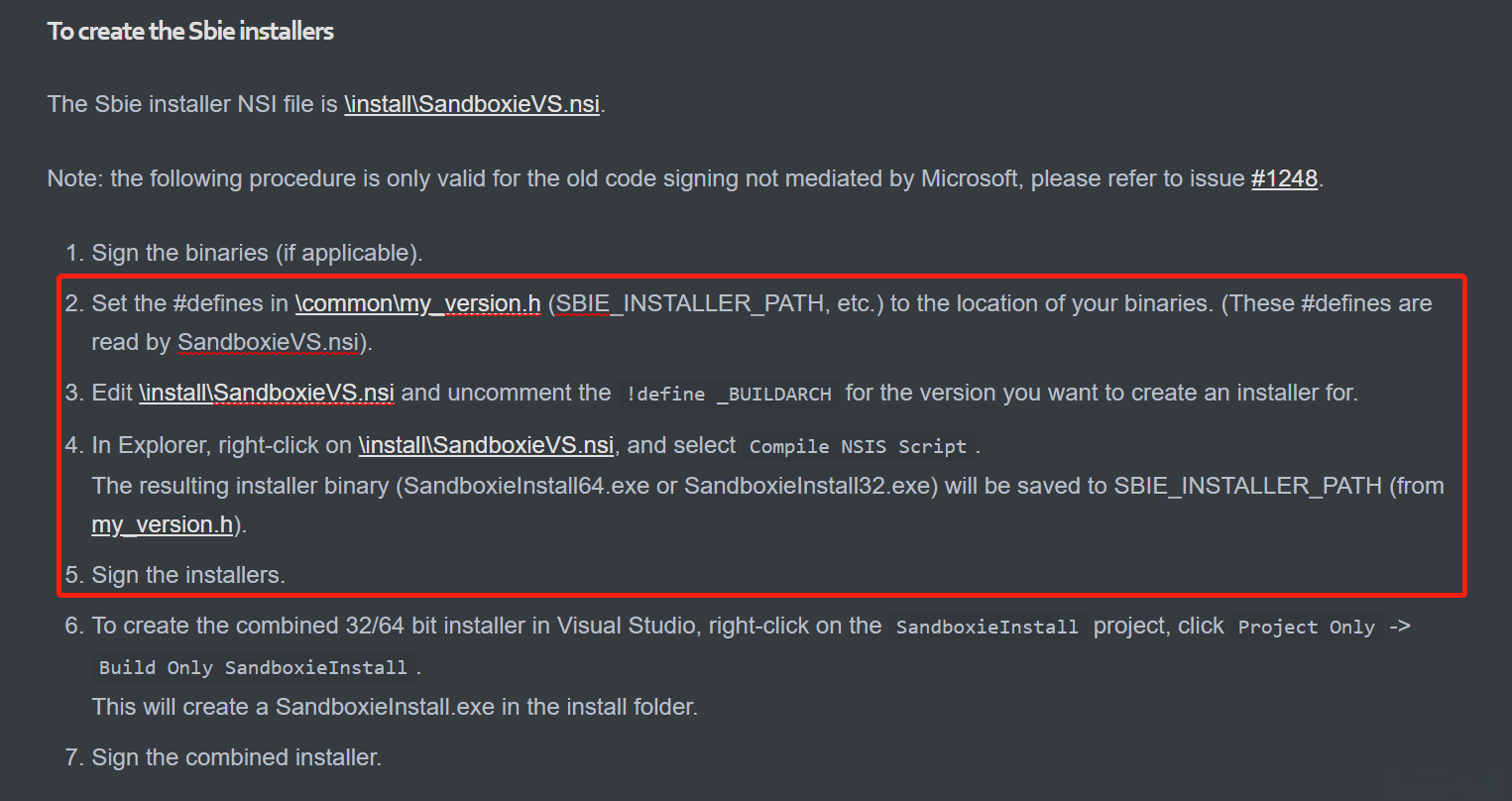Screen dimensions: 1512x801
Task: Open the \install\SandboxieVS.nsi link in the intro sentence
Action: pyautogui.click(x=472, y=104)
